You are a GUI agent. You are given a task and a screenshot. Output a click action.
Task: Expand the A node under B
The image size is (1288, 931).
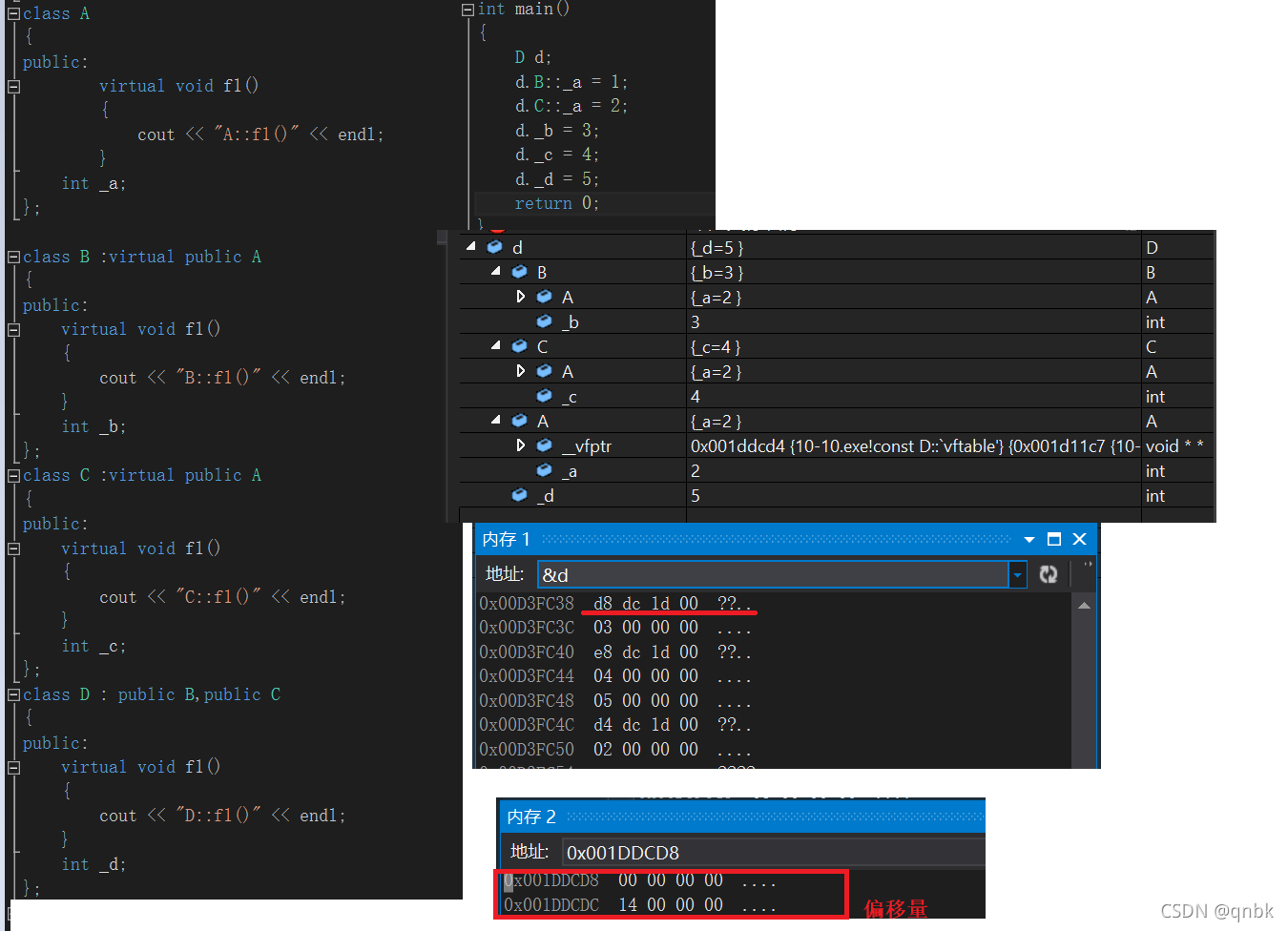tap(520, 297)
